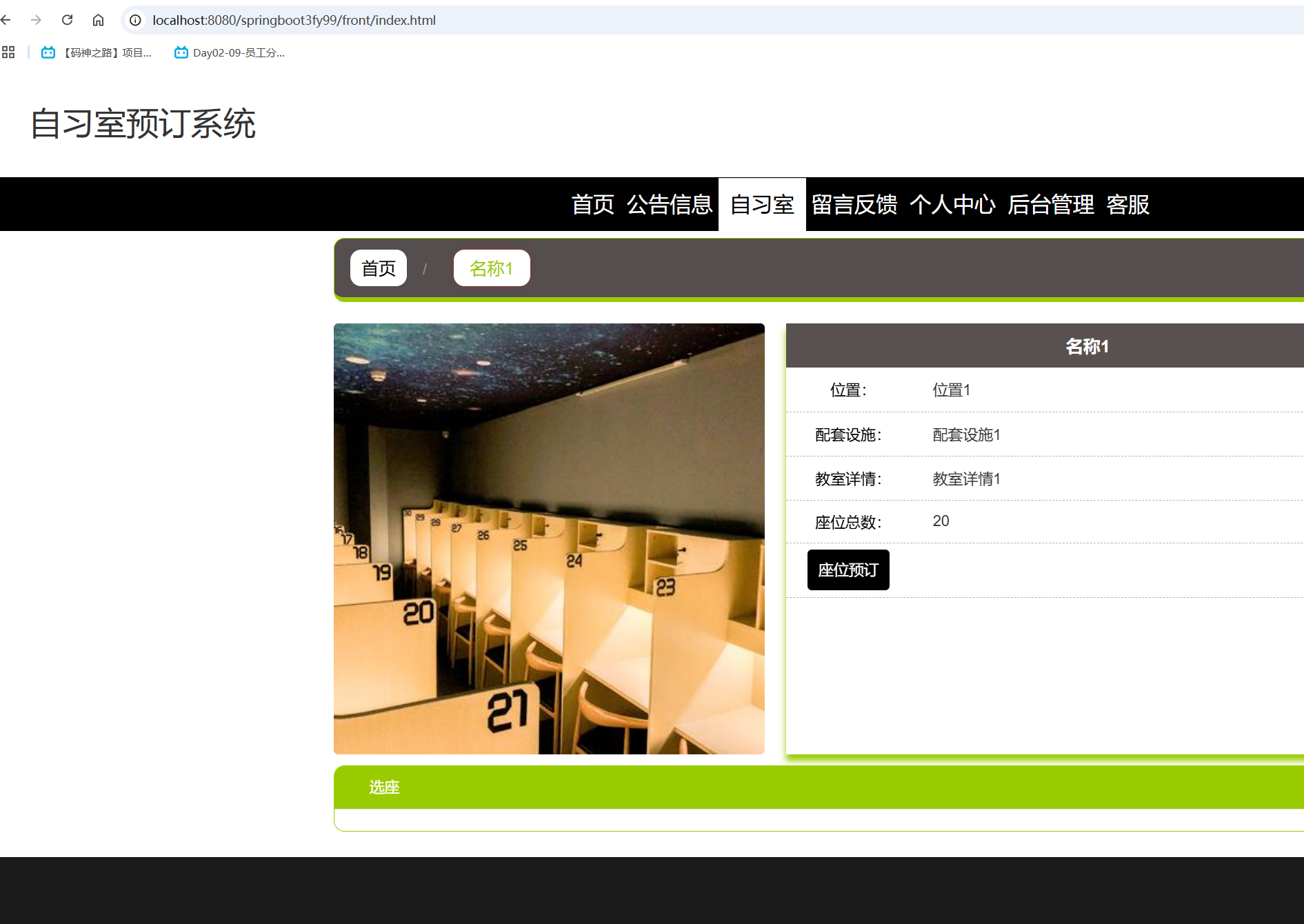Click the browser forward arrow
The image size is (1304, 924).
36,20
